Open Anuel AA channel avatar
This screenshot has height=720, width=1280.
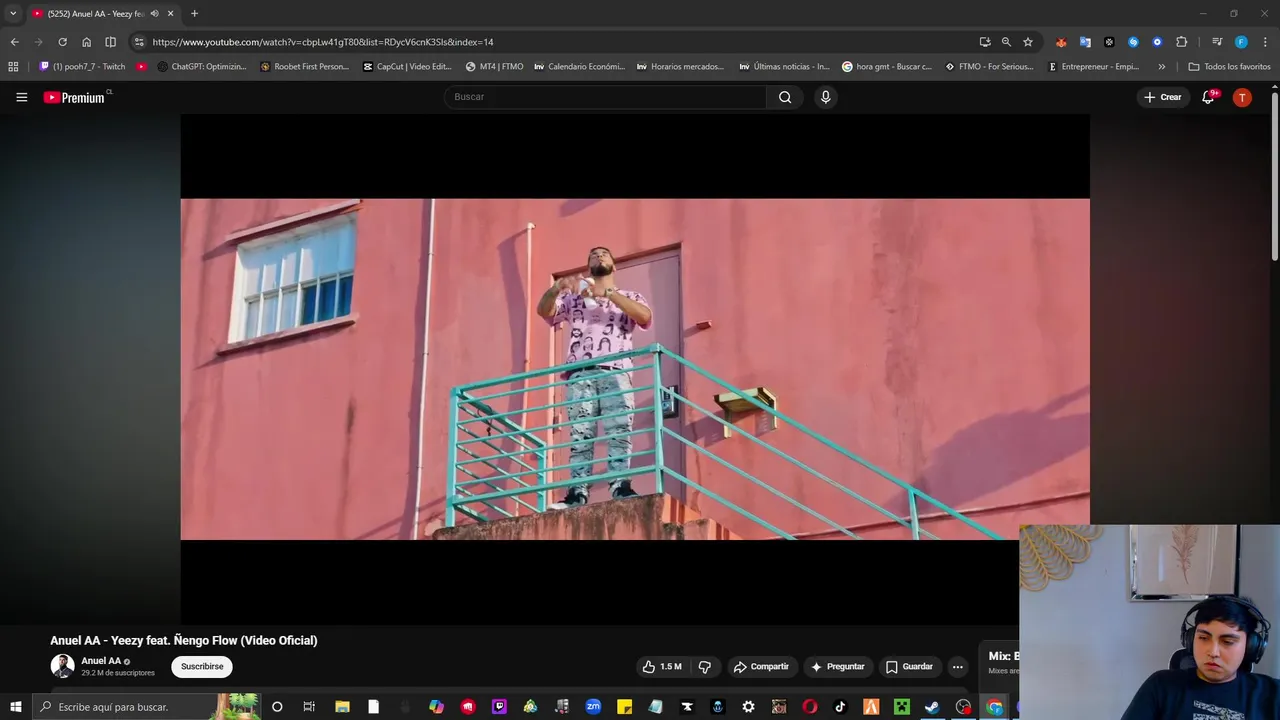pos(62,666)
